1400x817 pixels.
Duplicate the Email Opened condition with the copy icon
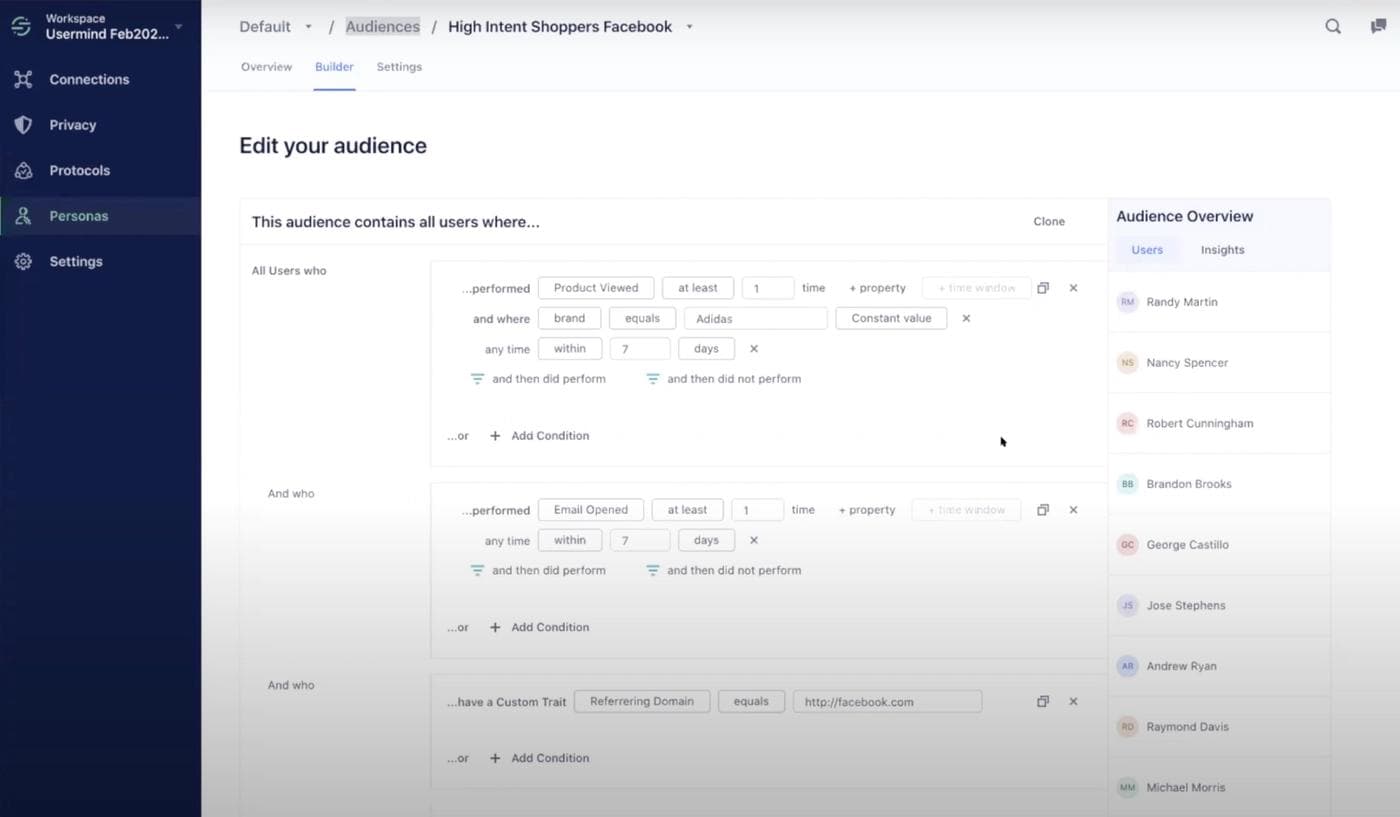pyautogui.click(x=1043, y=509)
